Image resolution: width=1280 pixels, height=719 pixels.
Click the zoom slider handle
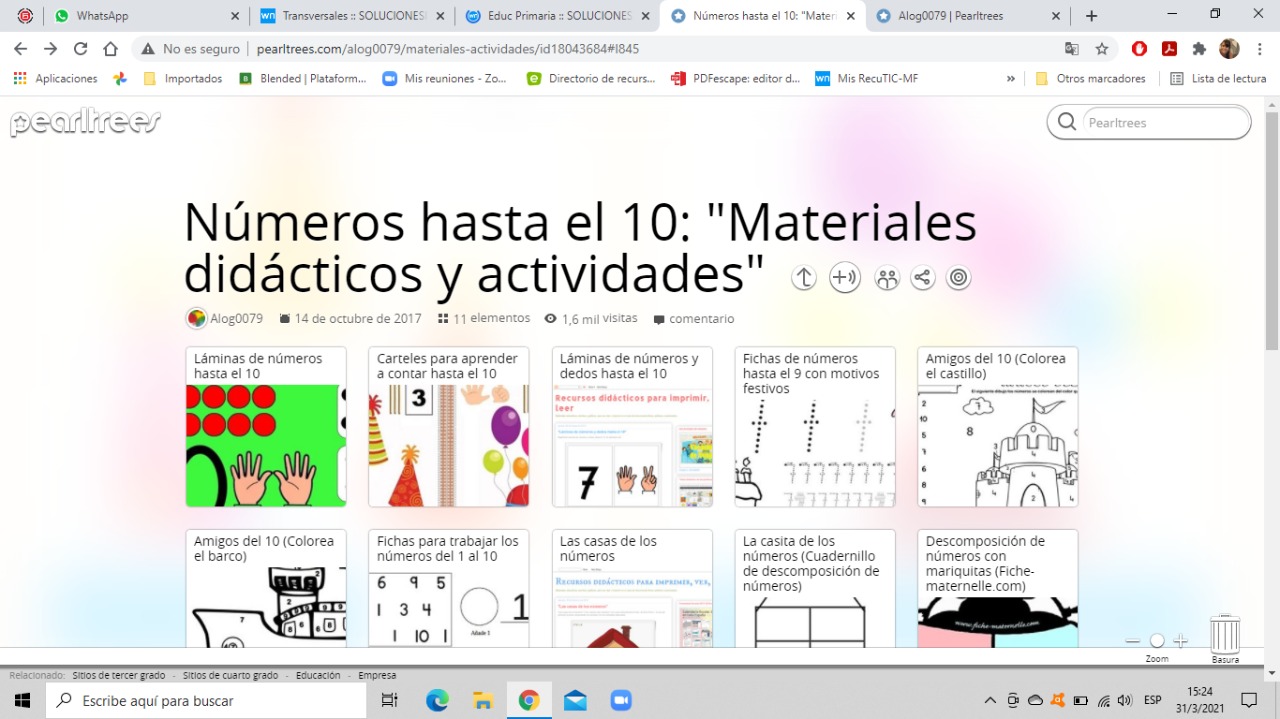tap(1157, 641)
